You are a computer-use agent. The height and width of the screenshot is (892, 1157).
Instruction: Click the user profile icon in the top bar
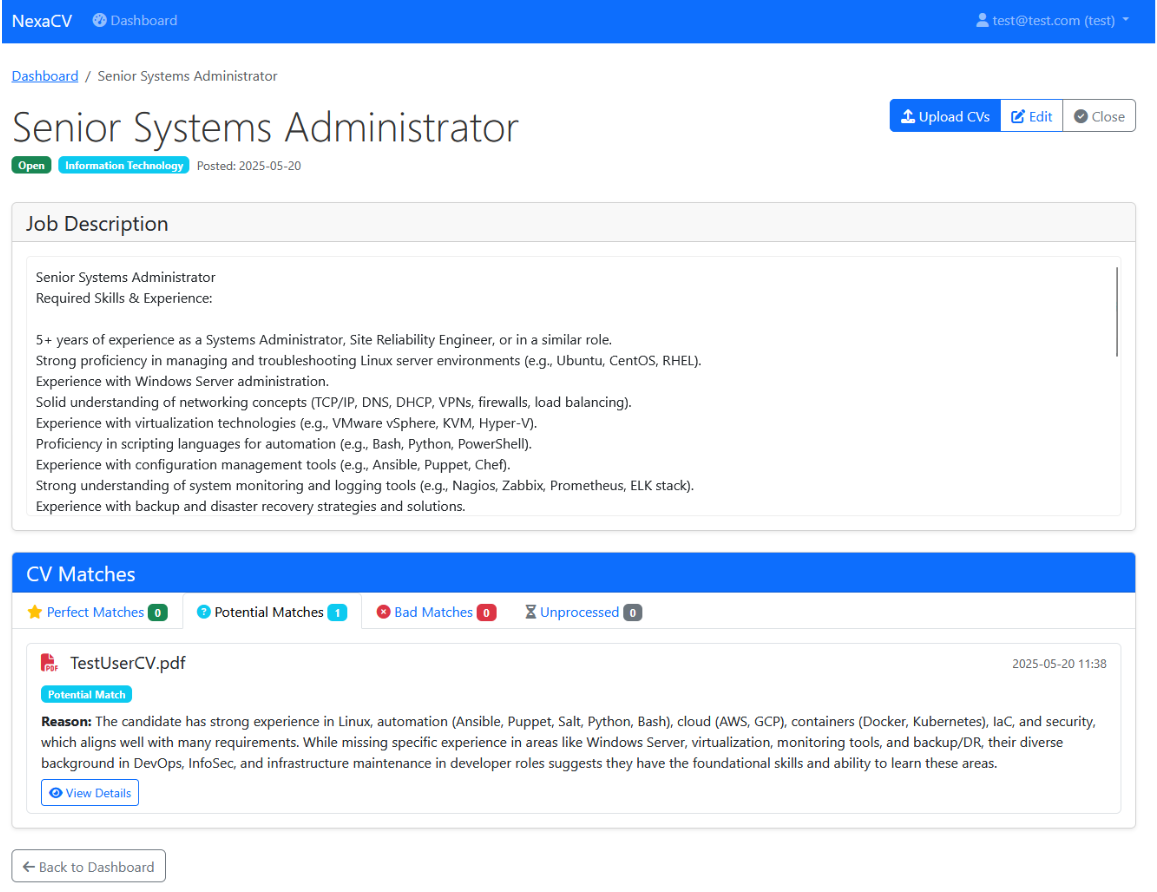(982, 19)
